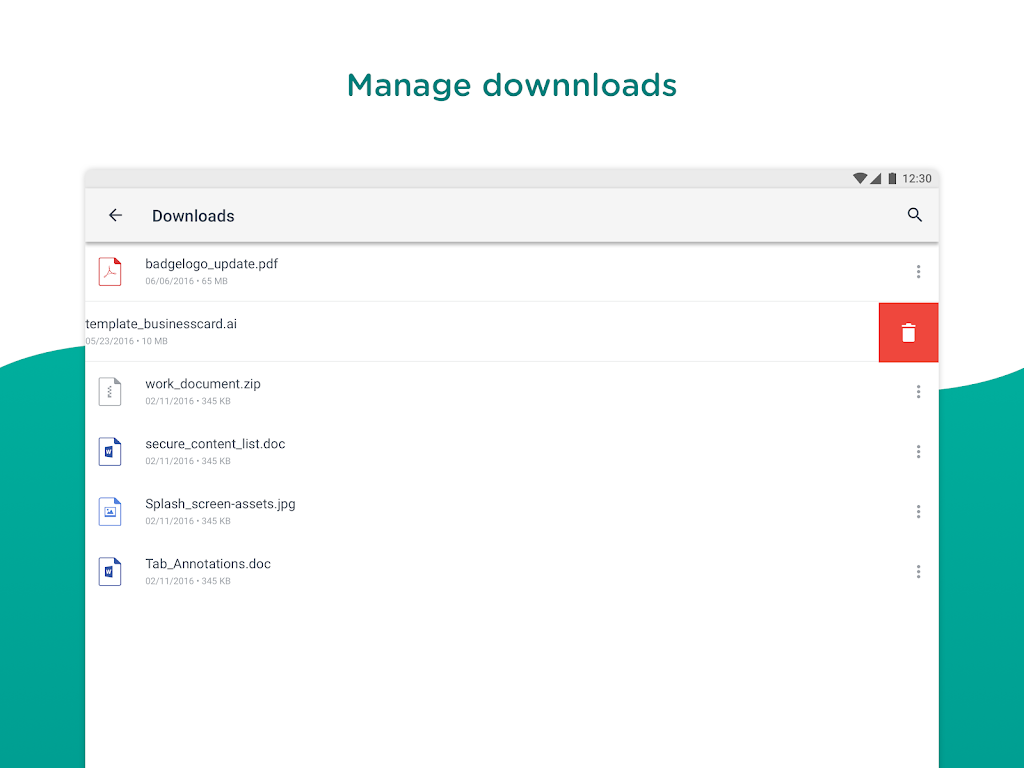The width and height of the screenshot is (1024, 768).
Task: Open more options for secure_content_list.doc
Action: click(x=918, y=452)
